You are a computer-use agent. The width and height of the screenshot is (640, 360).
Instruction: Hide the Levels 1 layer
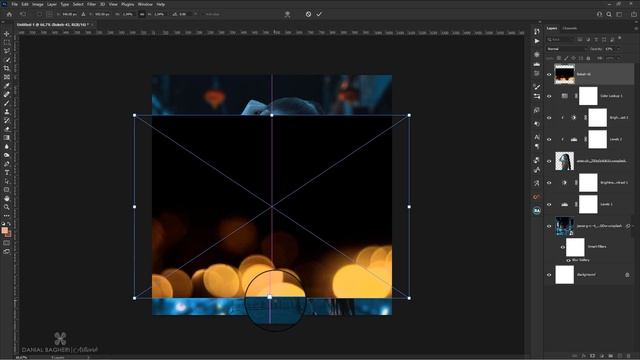point(549,204)
